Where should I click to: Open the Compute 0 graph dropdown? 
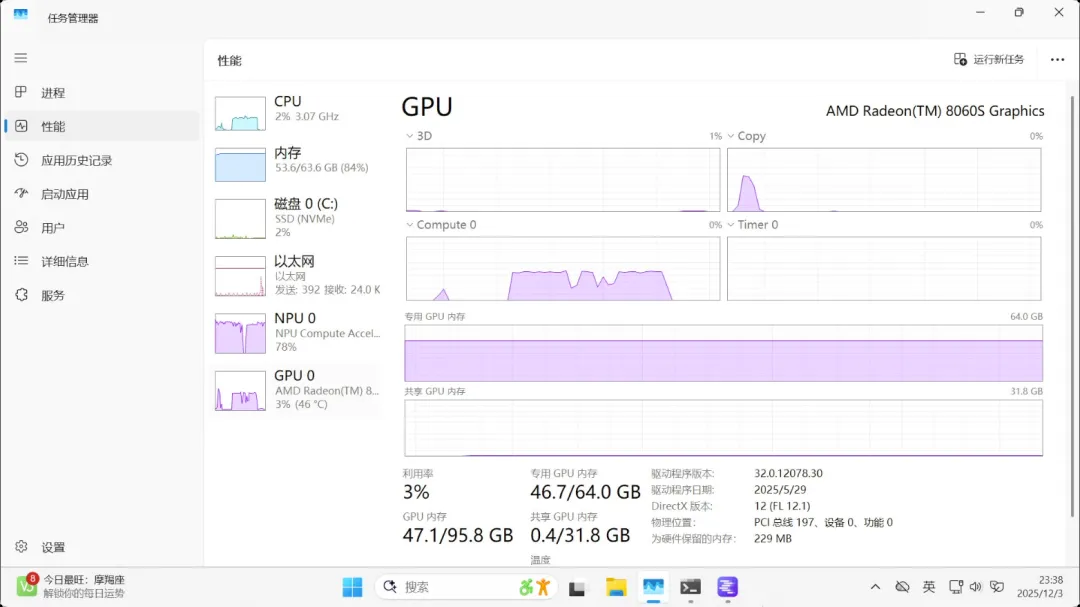(410, 225)
